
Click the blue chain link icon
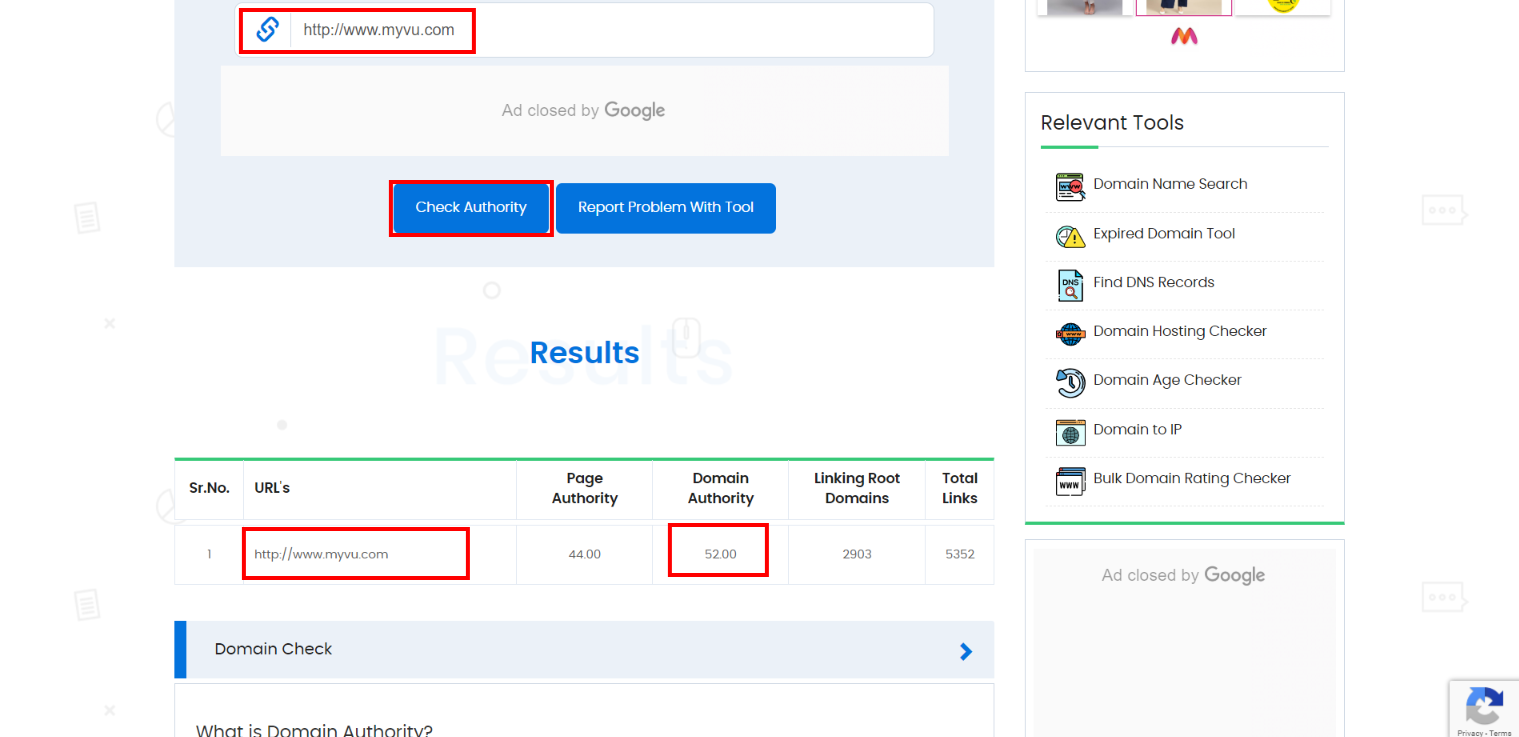pos(267,30)
